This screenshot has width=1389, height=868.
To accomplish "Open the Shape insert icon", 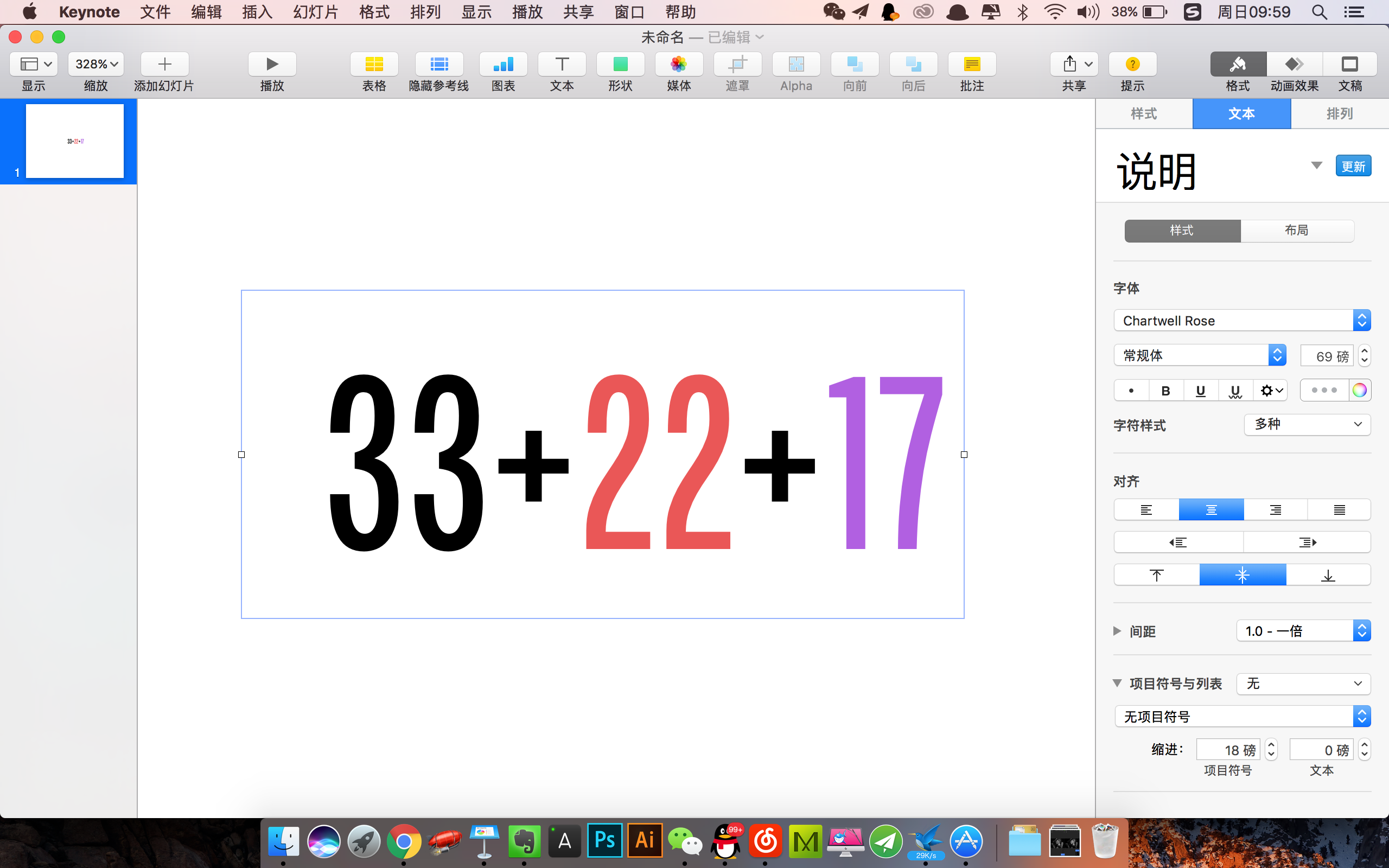I will tap(620, 65).
